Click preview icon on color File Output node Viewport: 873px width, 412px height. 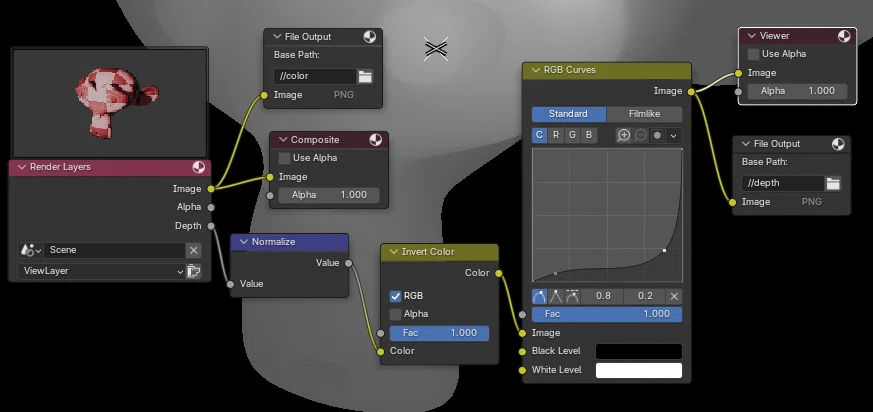[369, 37]
